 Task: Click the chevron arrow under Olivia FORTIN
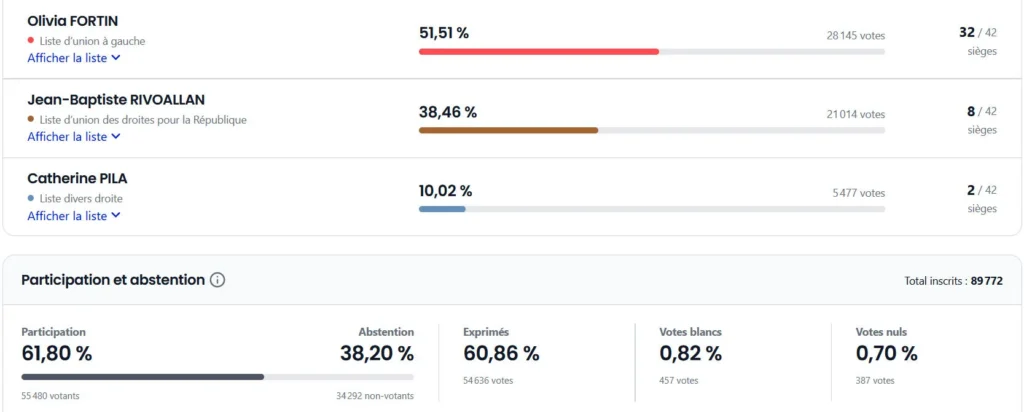pos(116,58)
